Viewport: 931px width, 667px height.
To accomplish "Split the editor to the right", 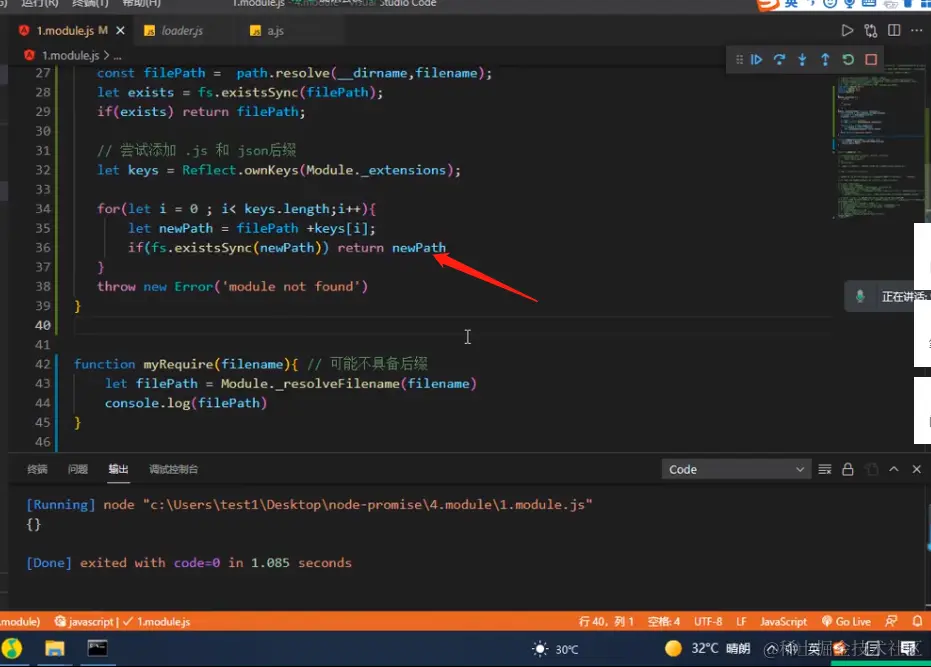I will 894,30.
